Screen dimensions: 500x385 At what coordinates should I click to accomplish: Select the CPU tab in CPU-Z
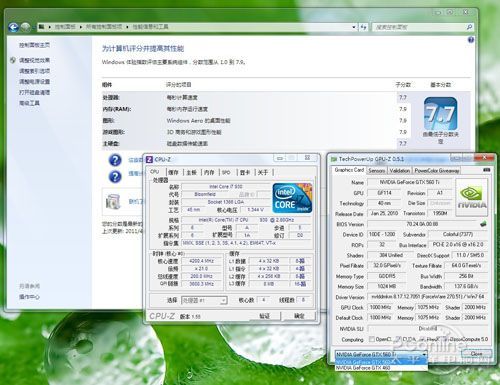click(155, 171)
